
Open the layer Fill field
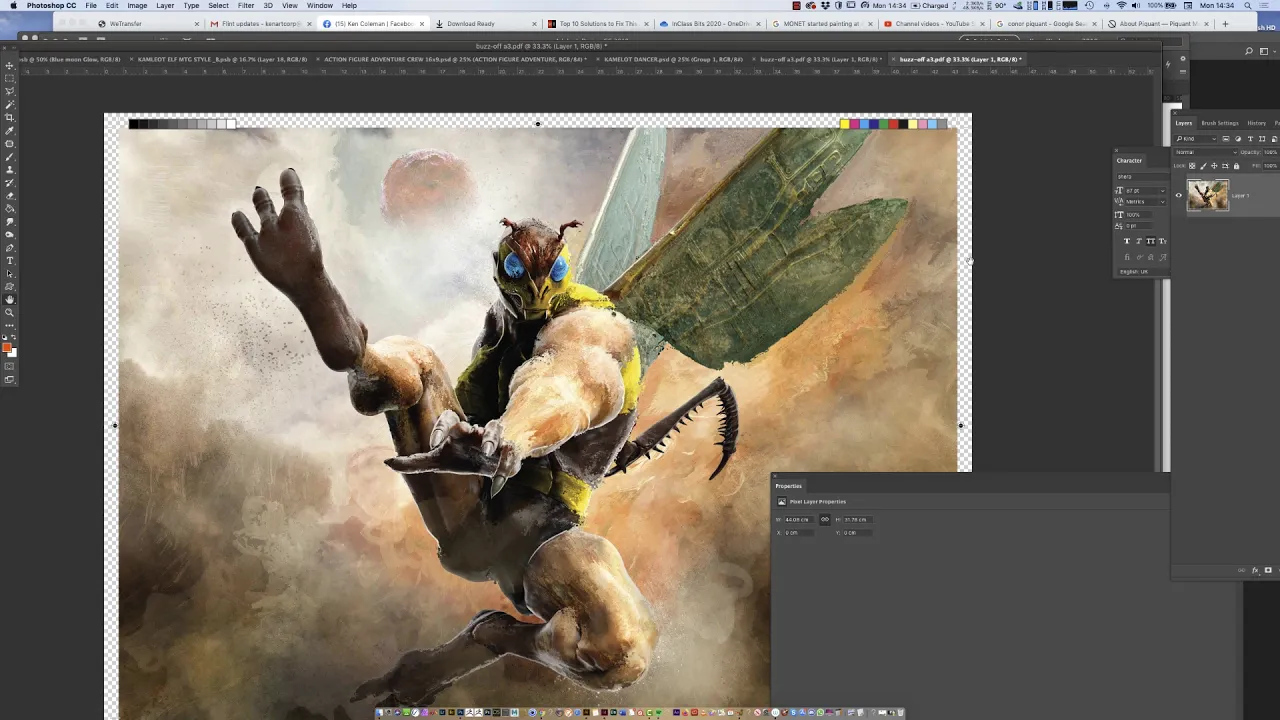pyautogui.click(x=1271, y=166)
